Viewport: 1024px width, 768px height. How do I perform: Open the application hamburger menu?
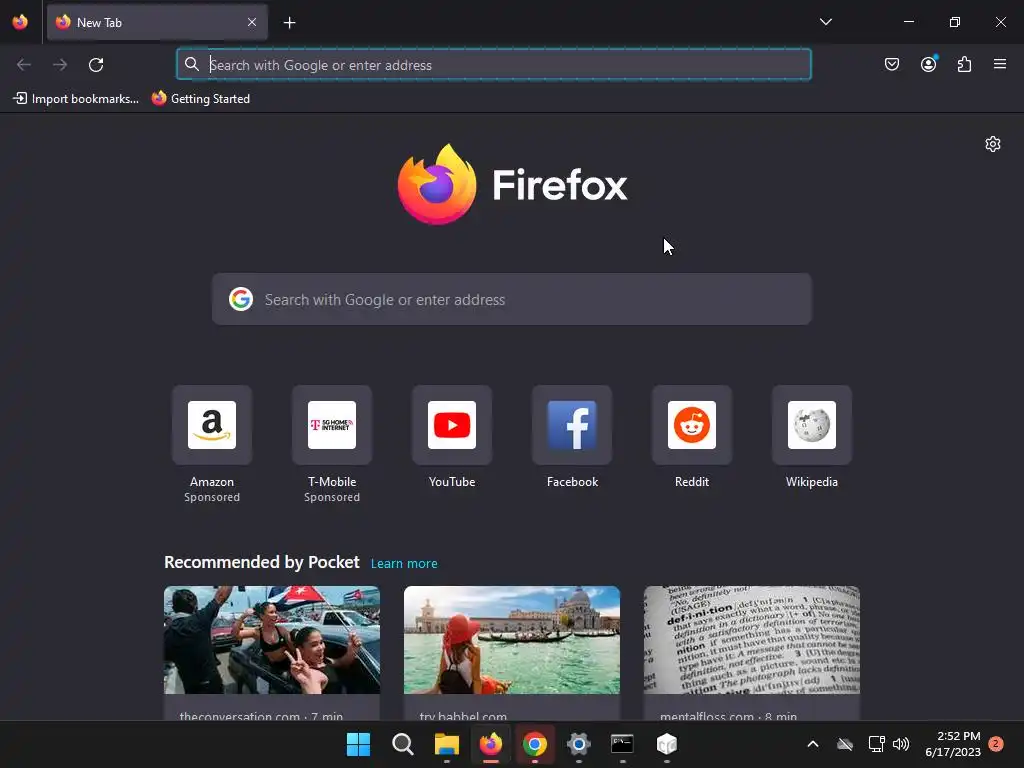1000,64
